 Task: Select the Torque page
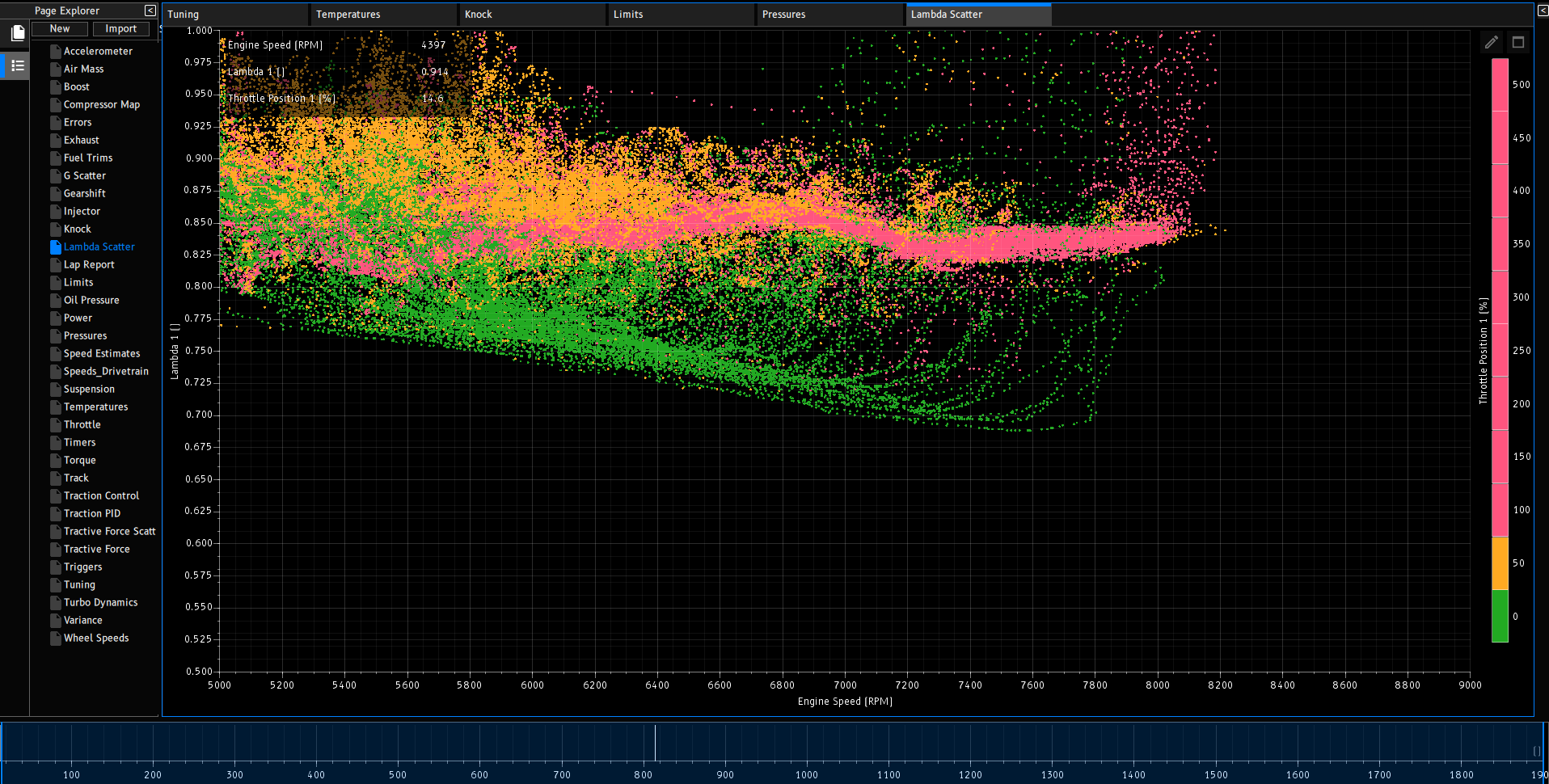79,460
